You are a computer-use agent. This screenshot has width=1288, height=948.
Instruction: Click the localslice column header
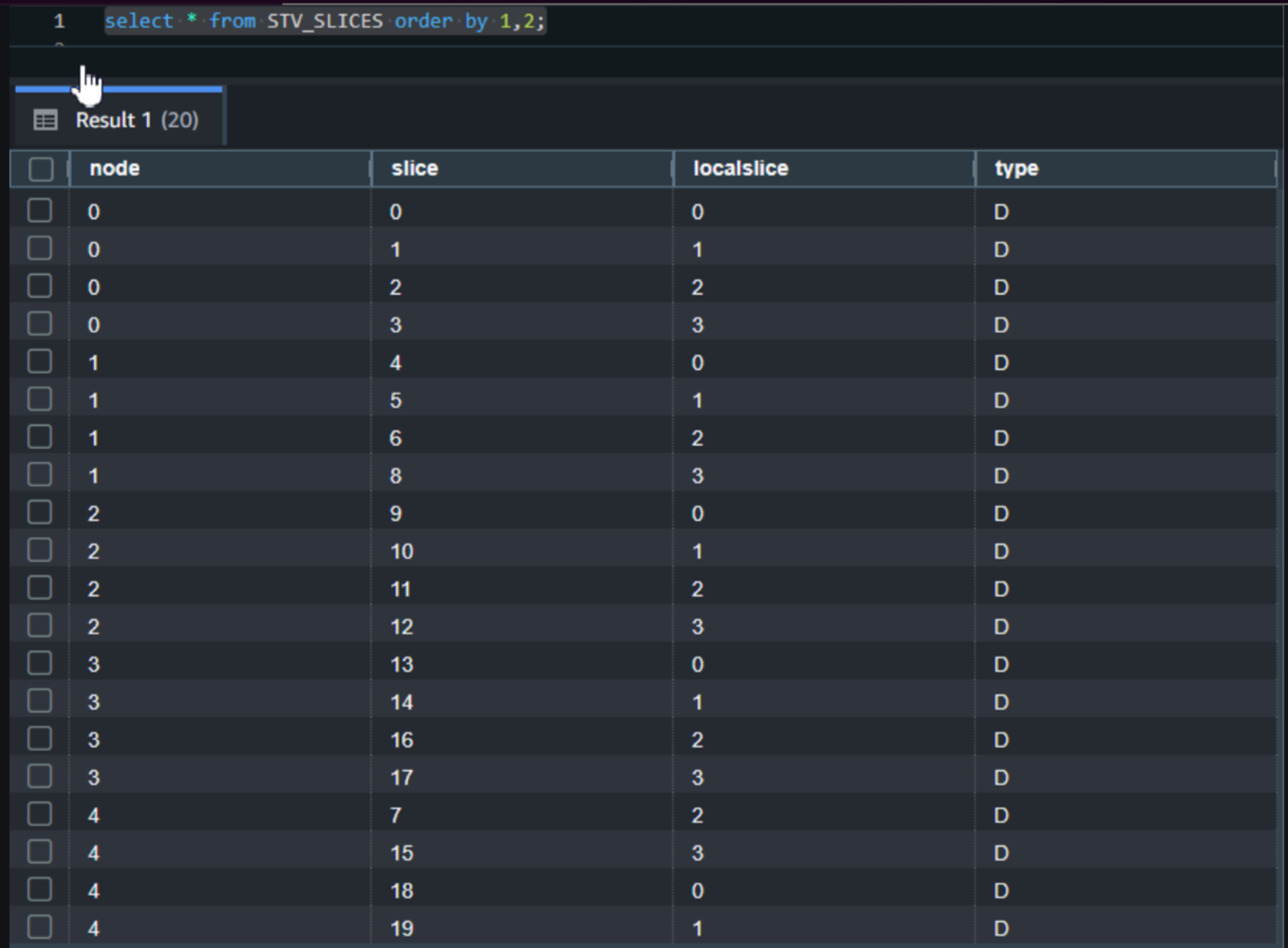(x=740, y=169)
